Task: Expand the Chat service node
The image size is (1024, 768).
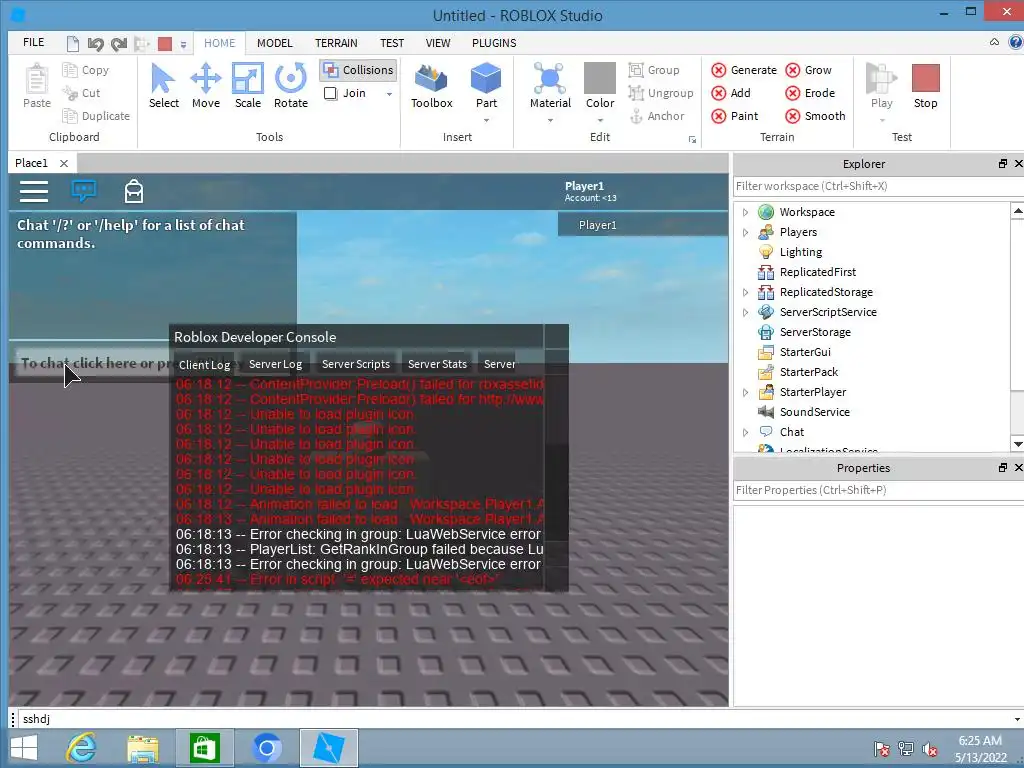Action: point(745,432)
